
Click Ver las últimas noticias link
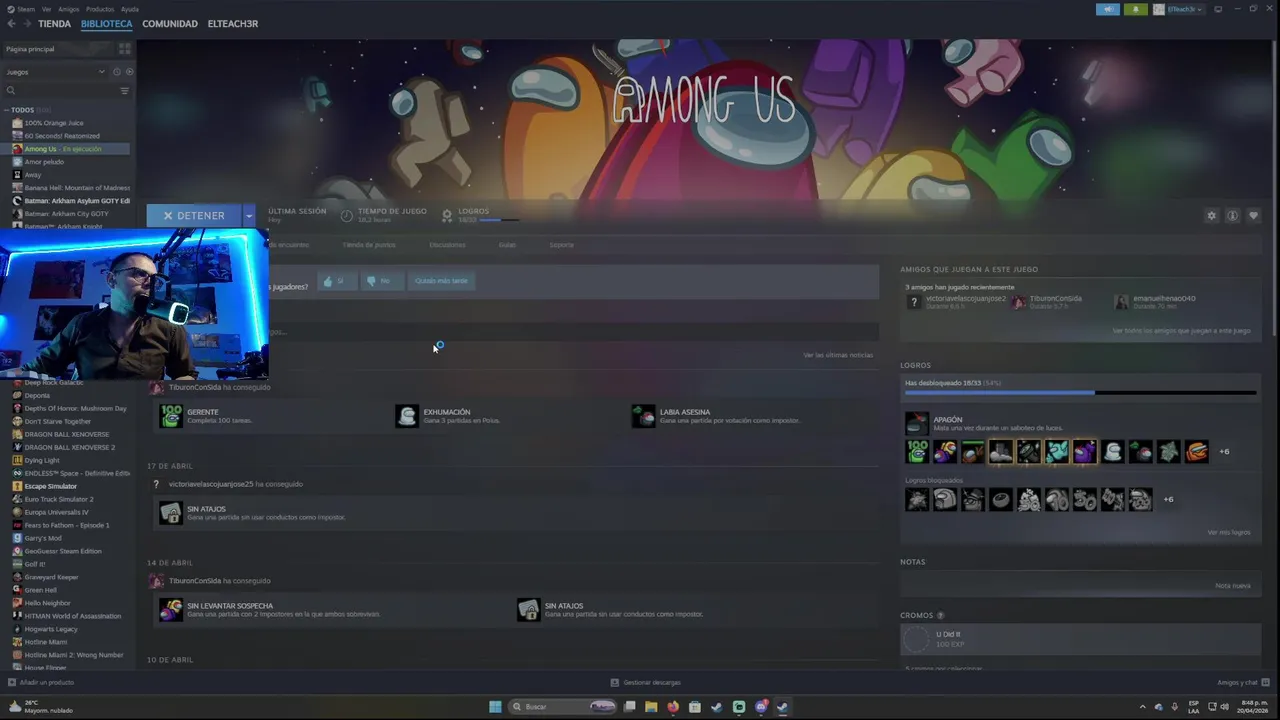click(838, 355)
